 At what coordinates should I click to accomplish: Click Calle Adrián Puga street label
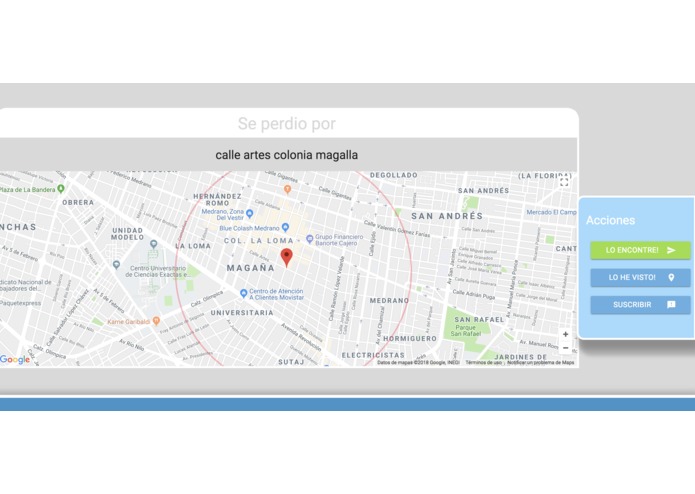473,294
